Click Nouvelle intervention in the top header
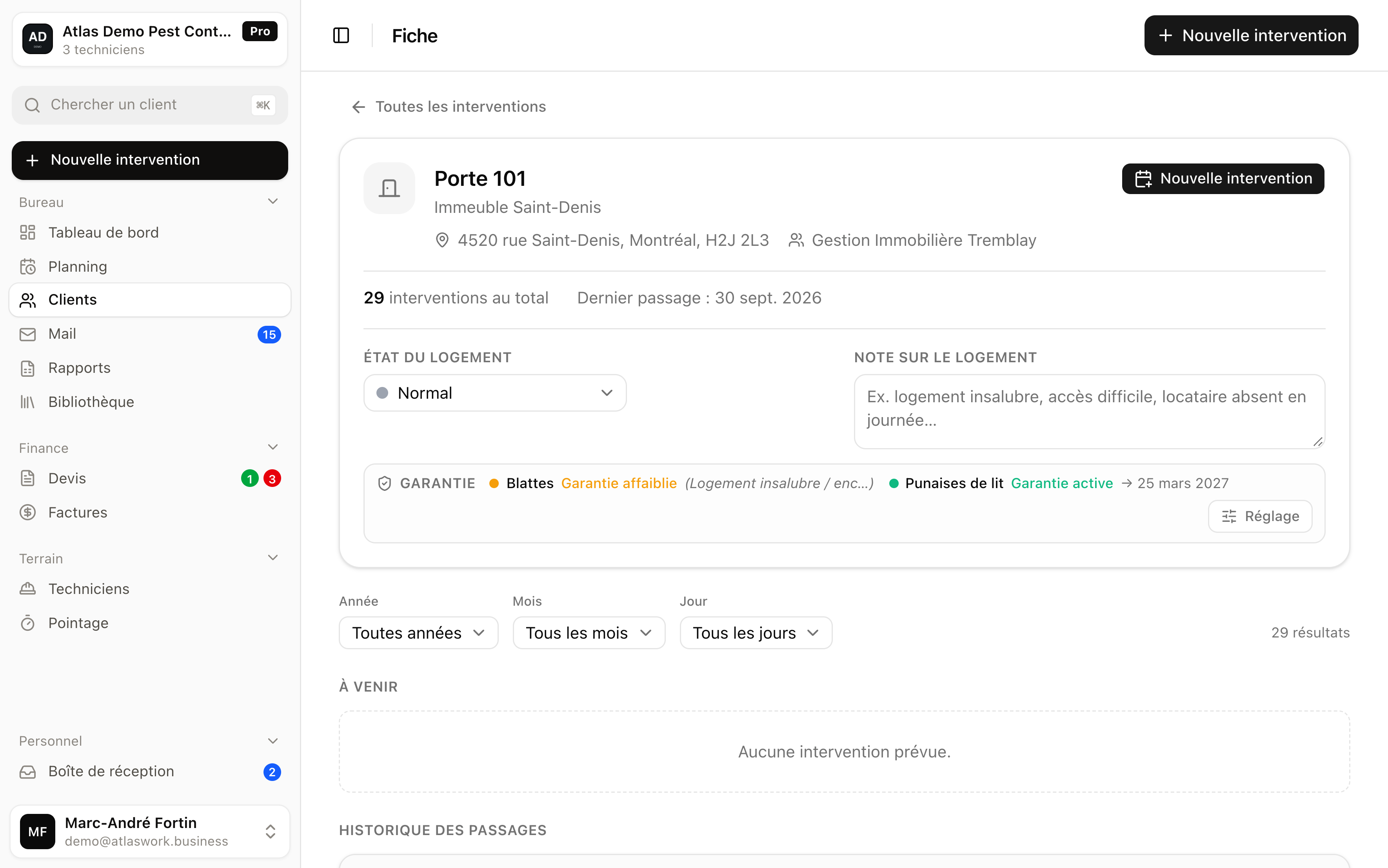The width and height of the screenshot is (1388, 868). (x=1252, y=36)
